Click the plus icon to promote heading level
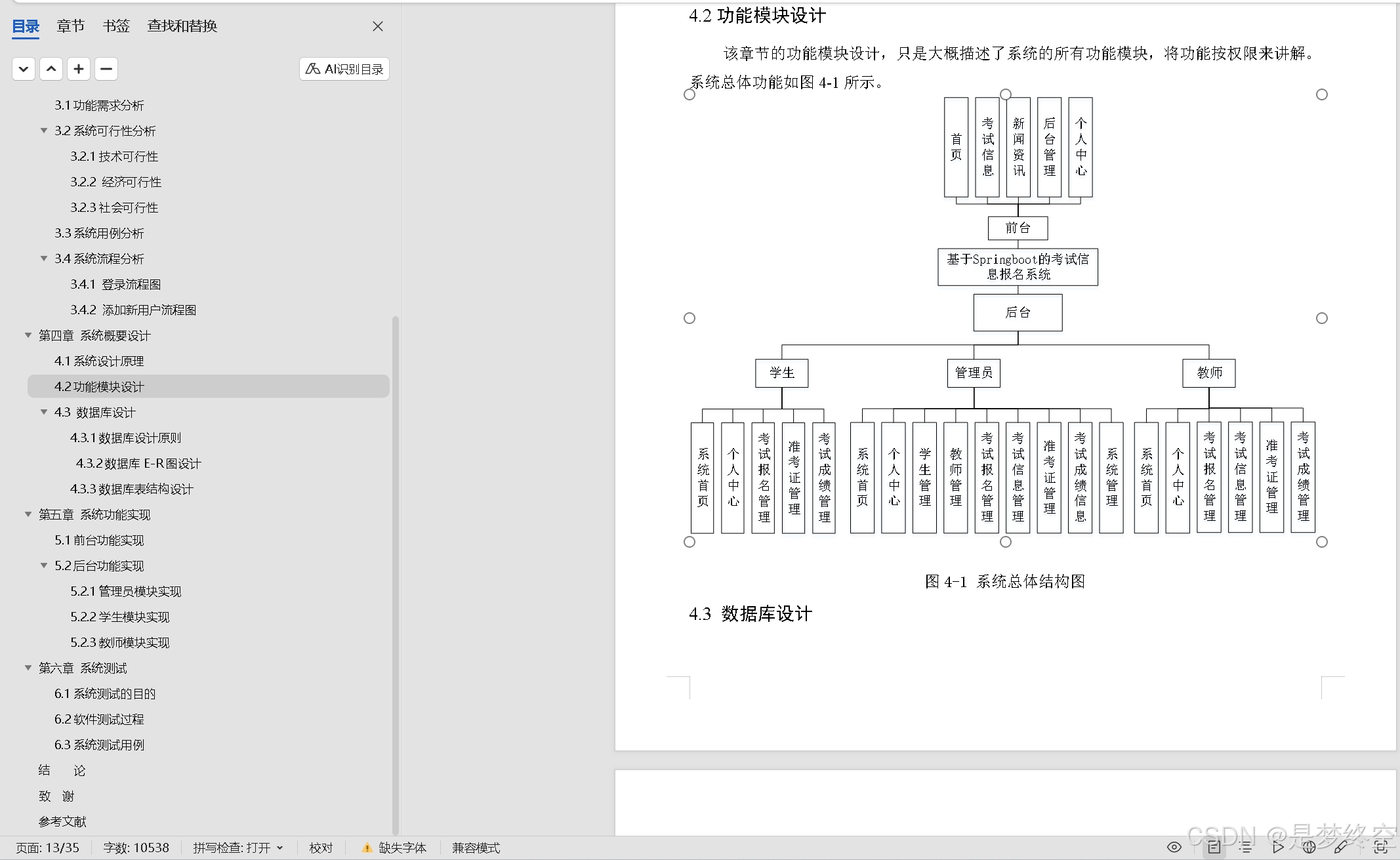Viewport: 1400px width, 860px height. (x=79, y=69)
